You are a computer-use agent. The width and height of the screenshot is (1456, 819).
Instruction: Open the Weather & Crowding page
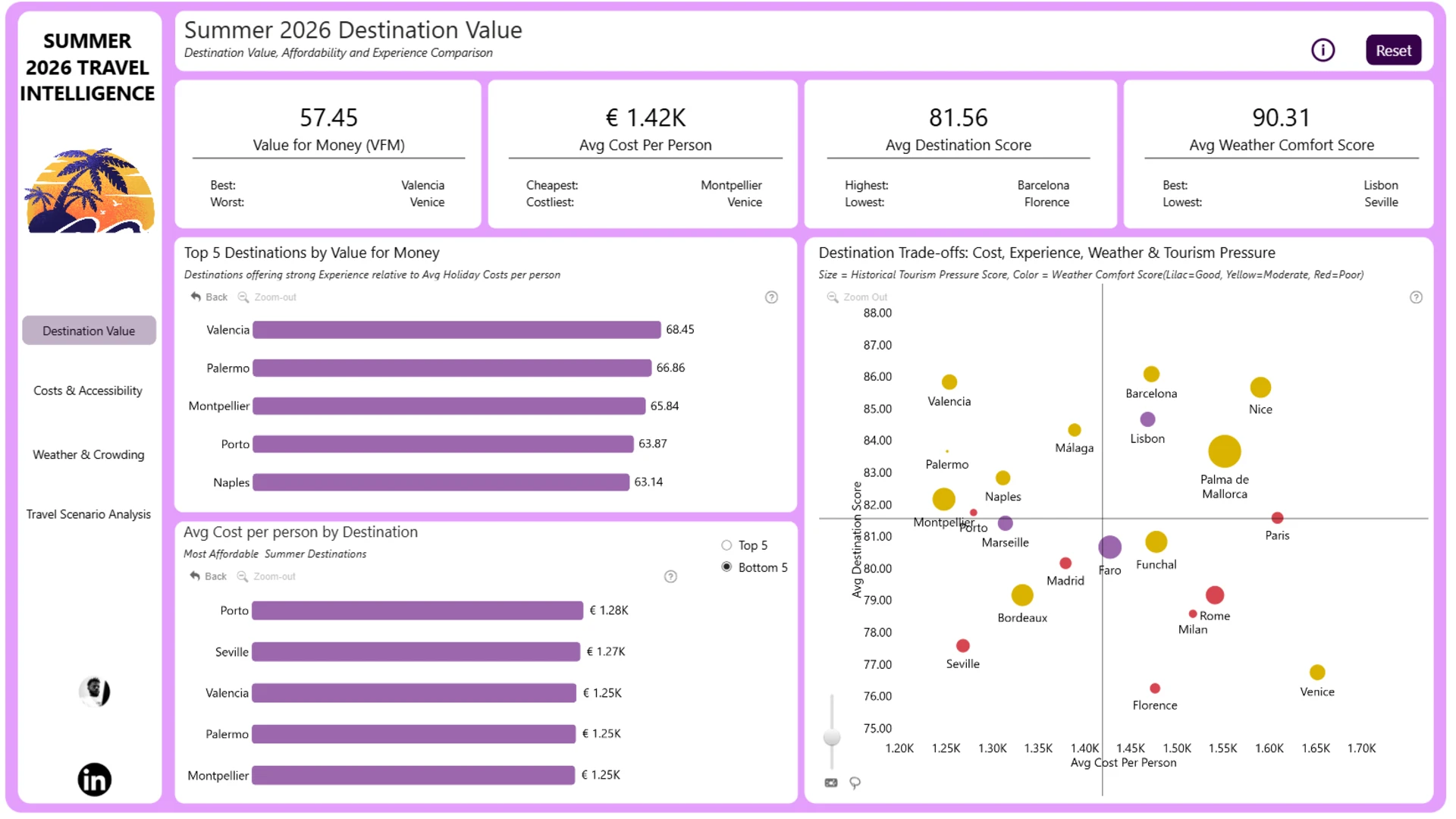[x=88, y=454]
